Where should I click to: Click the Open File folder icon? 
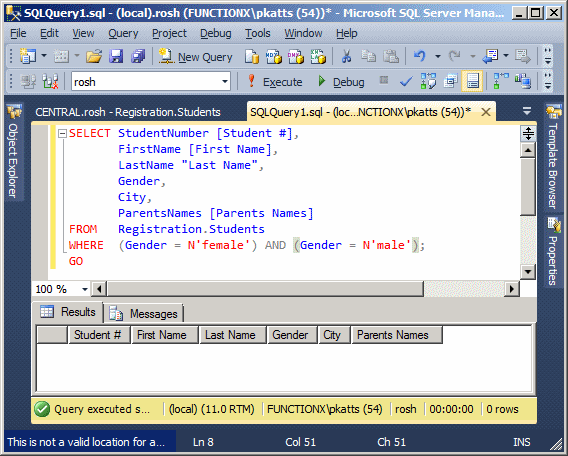coord(94,57)
